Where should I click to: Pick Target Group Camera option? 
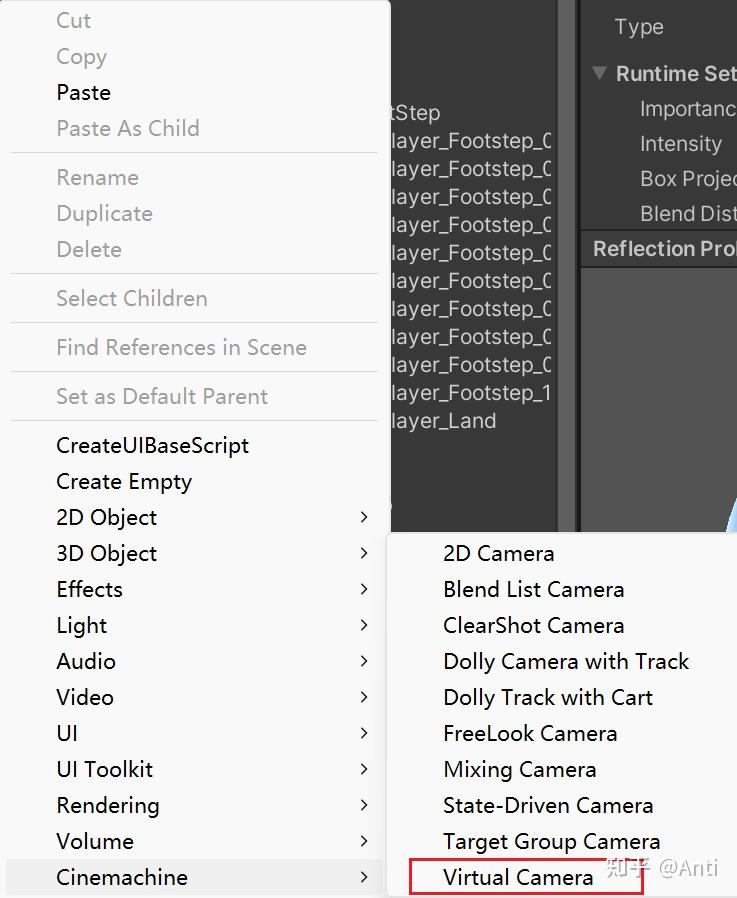pos(551,841)
